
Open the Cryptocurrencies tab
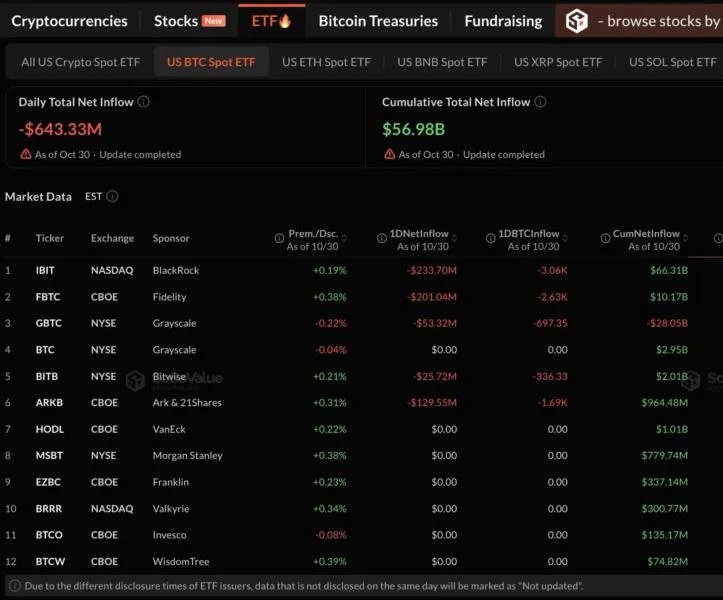[70, 21]
